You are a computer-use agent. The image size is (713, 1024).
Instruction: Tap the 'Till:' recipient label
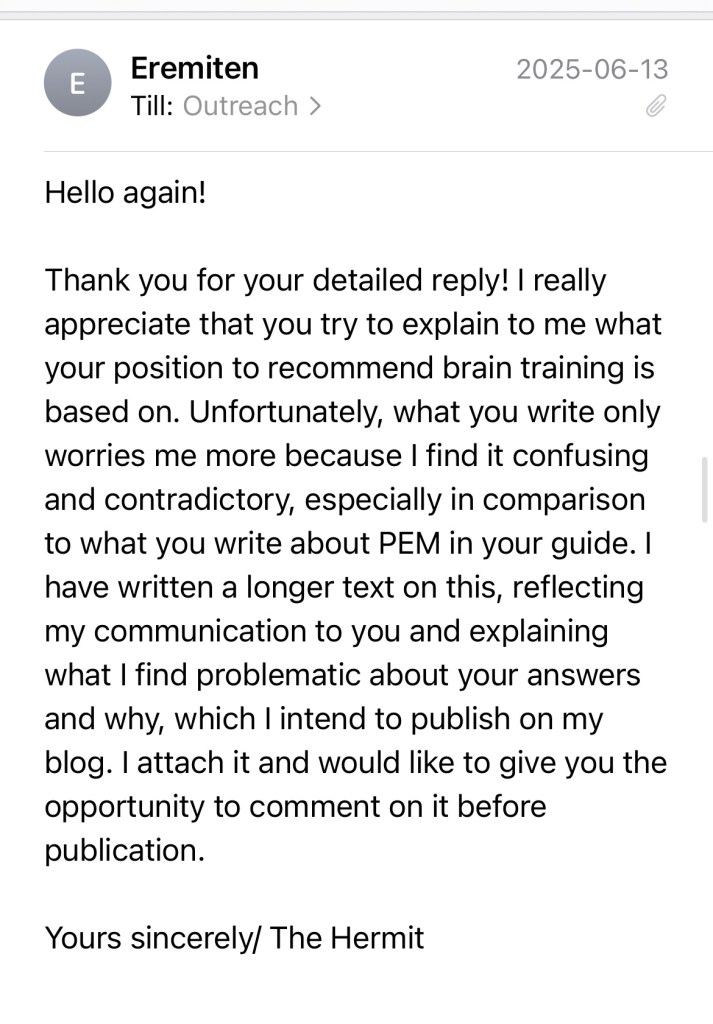point(153,106)
